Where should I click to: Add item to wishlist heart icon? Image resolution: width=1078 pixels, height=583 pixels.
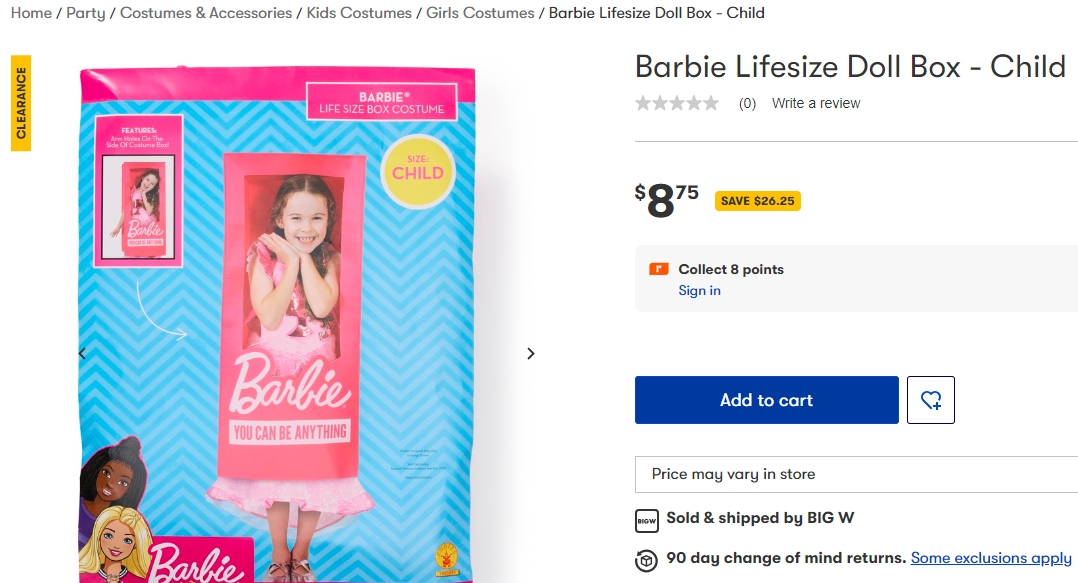(931, 400)
